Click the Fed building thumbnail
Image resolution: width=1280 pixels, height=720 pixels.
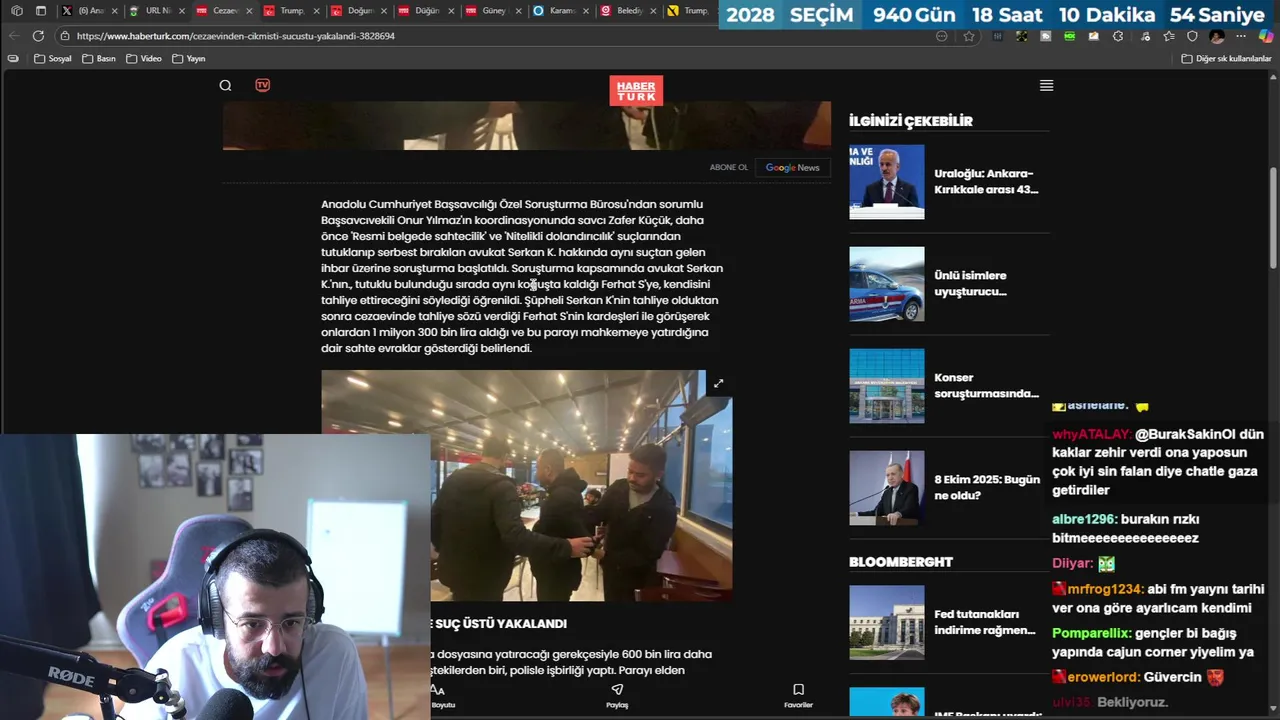[886, 623]
